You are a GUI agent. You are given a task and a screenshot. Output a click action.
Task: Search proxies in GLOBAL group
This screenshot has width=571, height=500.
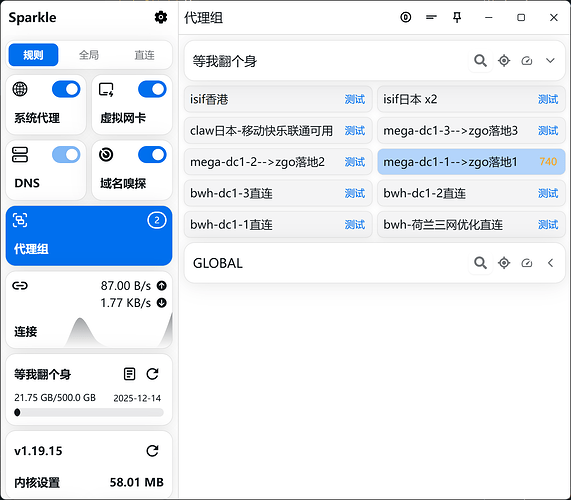tap(480, 263)
